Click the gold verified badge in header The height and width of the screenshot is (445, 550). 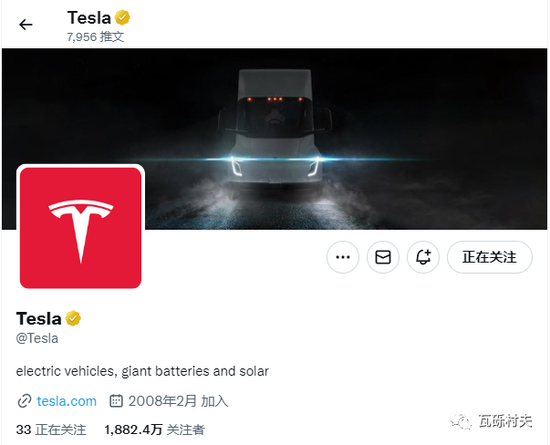coord(122,18)
